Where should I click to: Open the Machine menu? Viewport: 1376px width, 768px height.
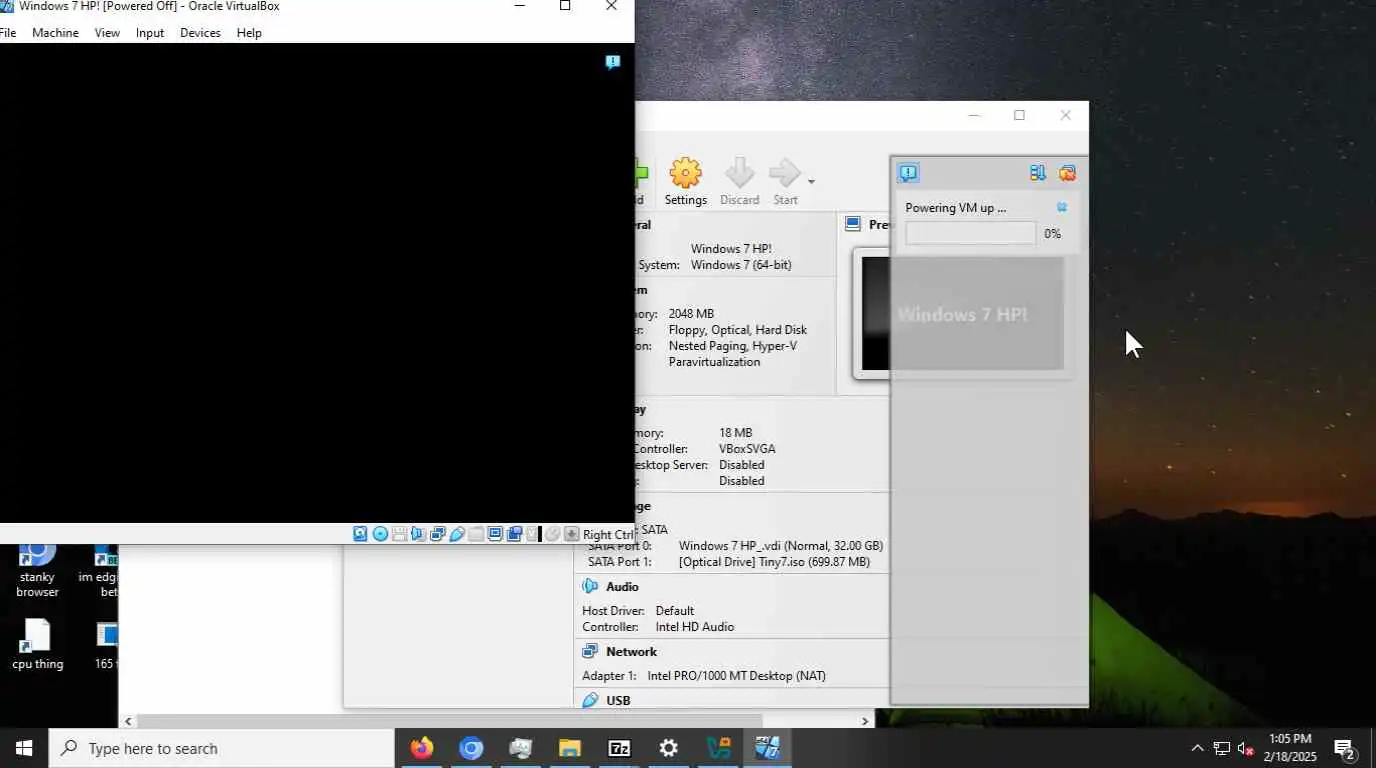(55, 33)
